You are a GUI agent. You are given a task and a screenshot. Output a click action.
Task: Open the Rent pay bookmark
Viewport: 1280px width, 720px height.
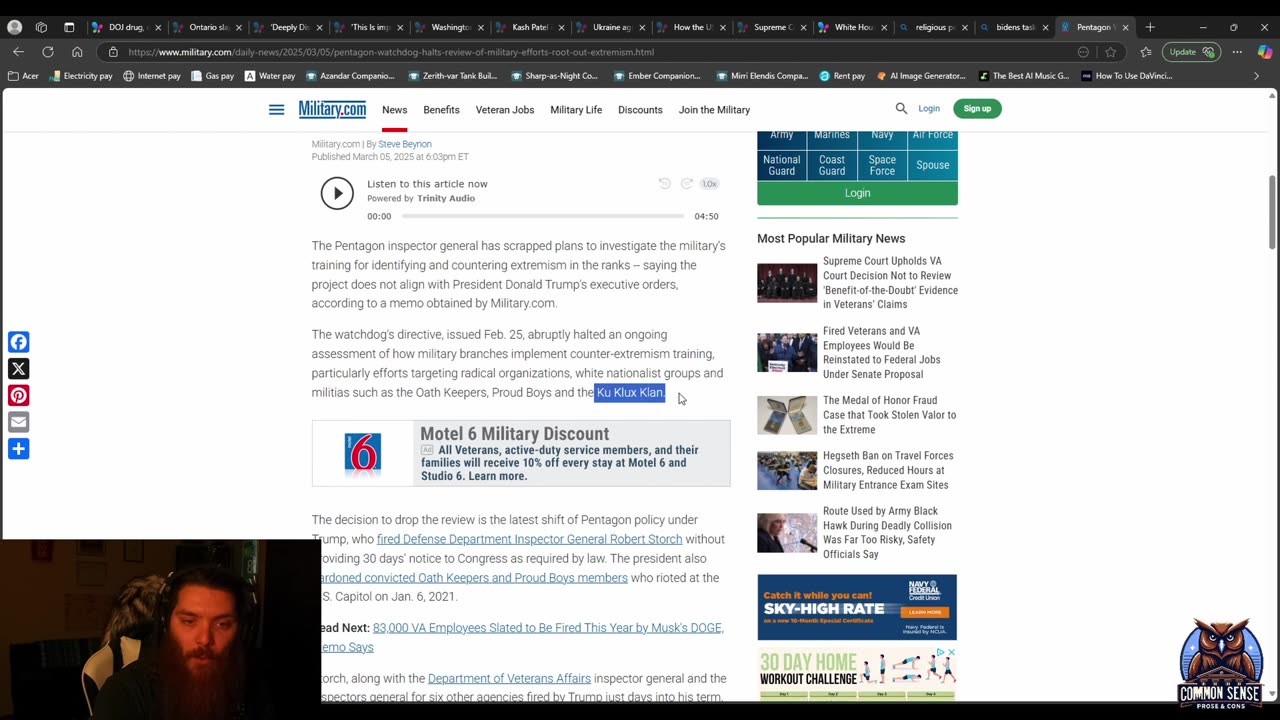(x=842, y=76)
